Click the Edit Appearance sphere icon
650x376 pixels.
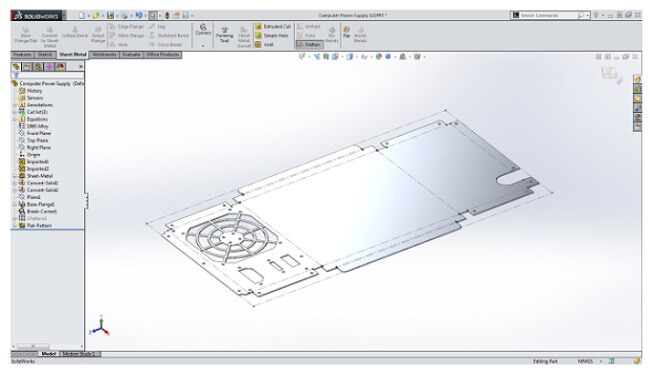pos(379,56)
